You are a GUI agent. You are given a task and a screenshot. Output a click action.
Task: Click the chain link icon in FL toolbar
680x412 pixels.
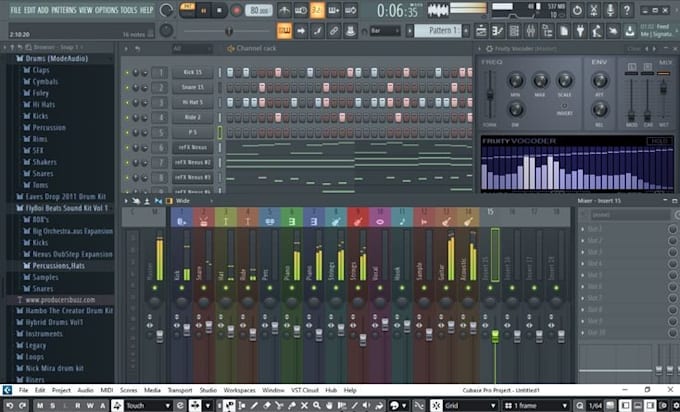coord(333,31)
